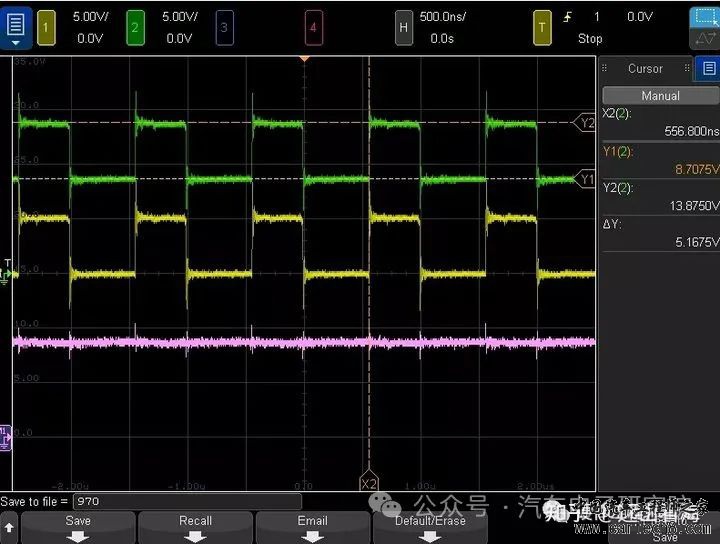Click the X2 cursor marker at the bottom

tap(369, 481)
